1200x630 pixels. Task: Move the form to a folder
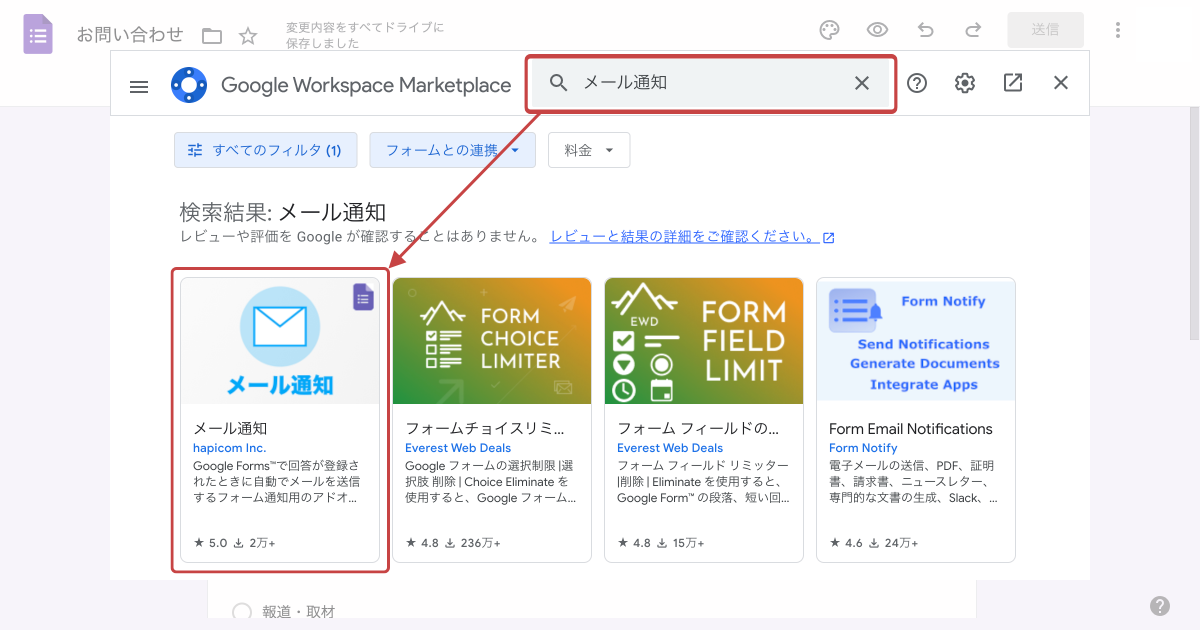point(212,36)
